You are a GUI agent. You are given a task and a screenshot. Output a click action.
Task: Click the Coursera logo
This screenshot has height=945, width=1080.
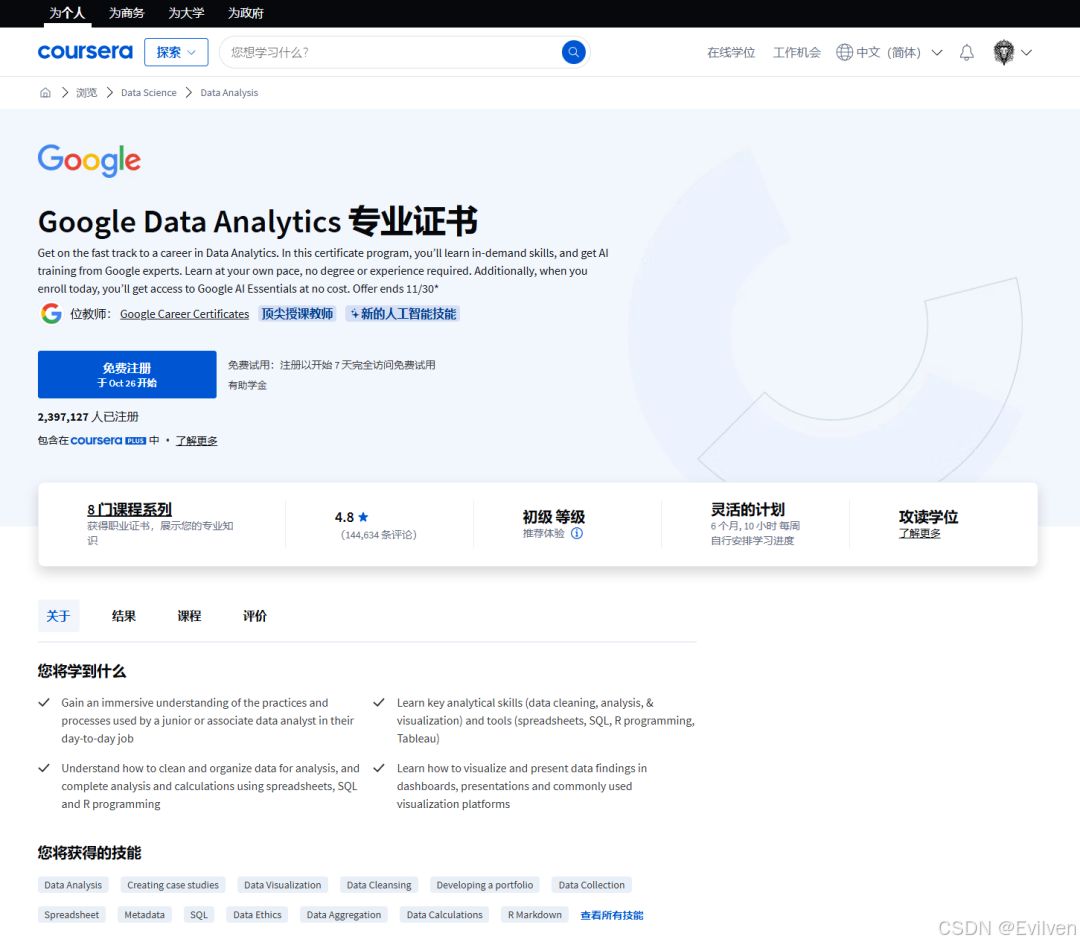(x=85, y=52)
